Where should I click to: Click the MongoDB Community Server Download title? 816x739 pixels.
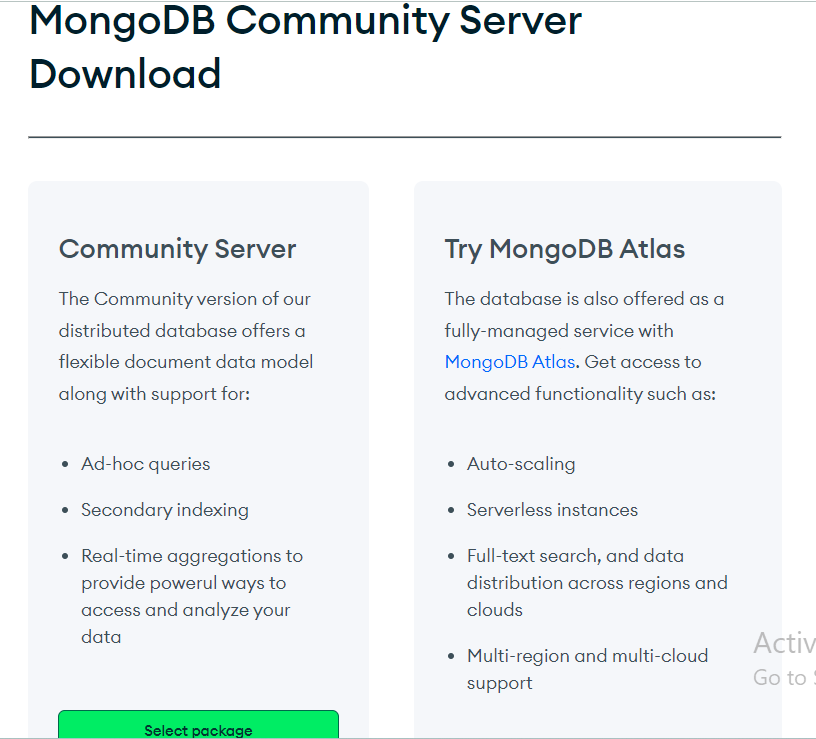[x=305, y=47]
